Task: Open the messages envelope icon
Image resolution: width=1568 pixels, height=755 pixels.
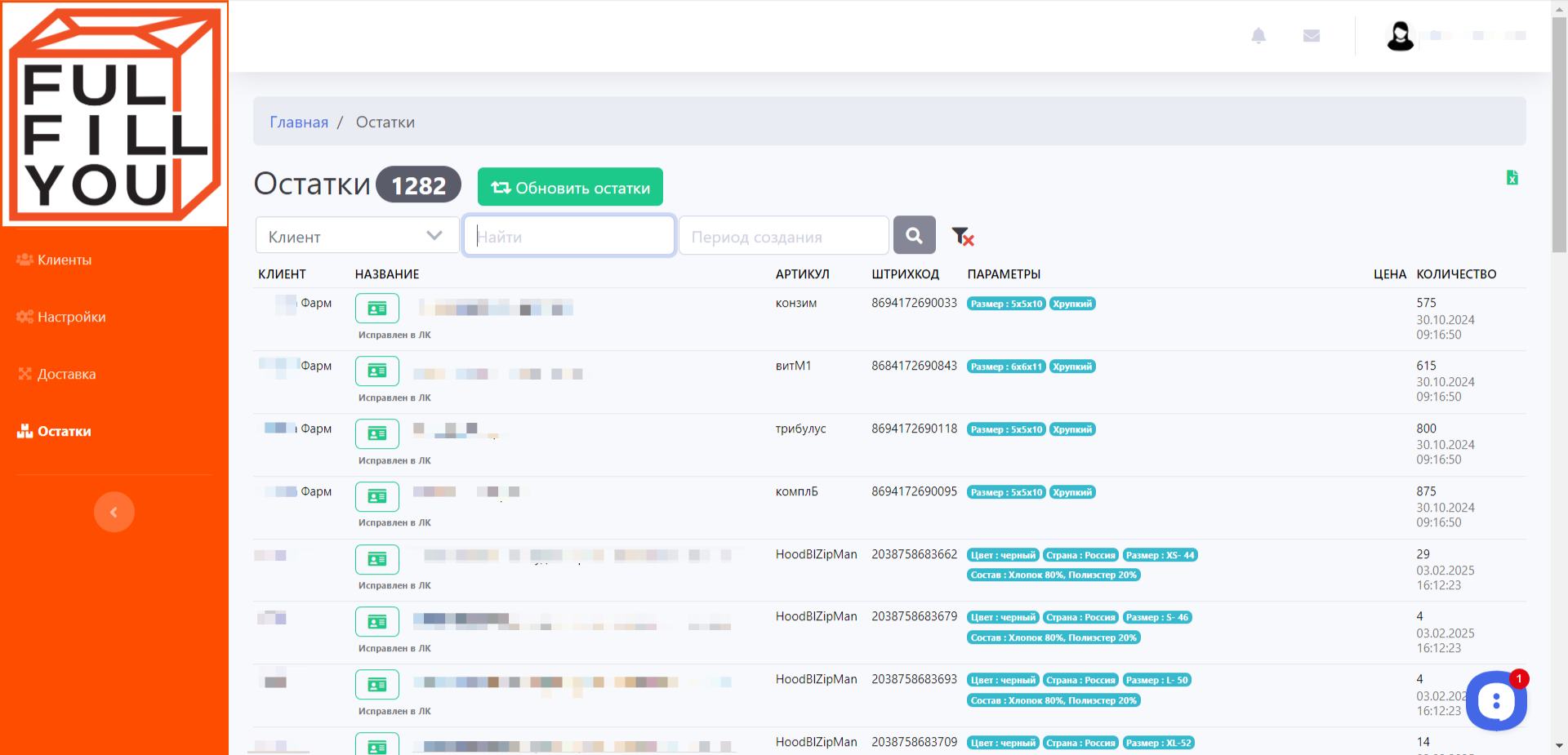Action: [1312, 36]
